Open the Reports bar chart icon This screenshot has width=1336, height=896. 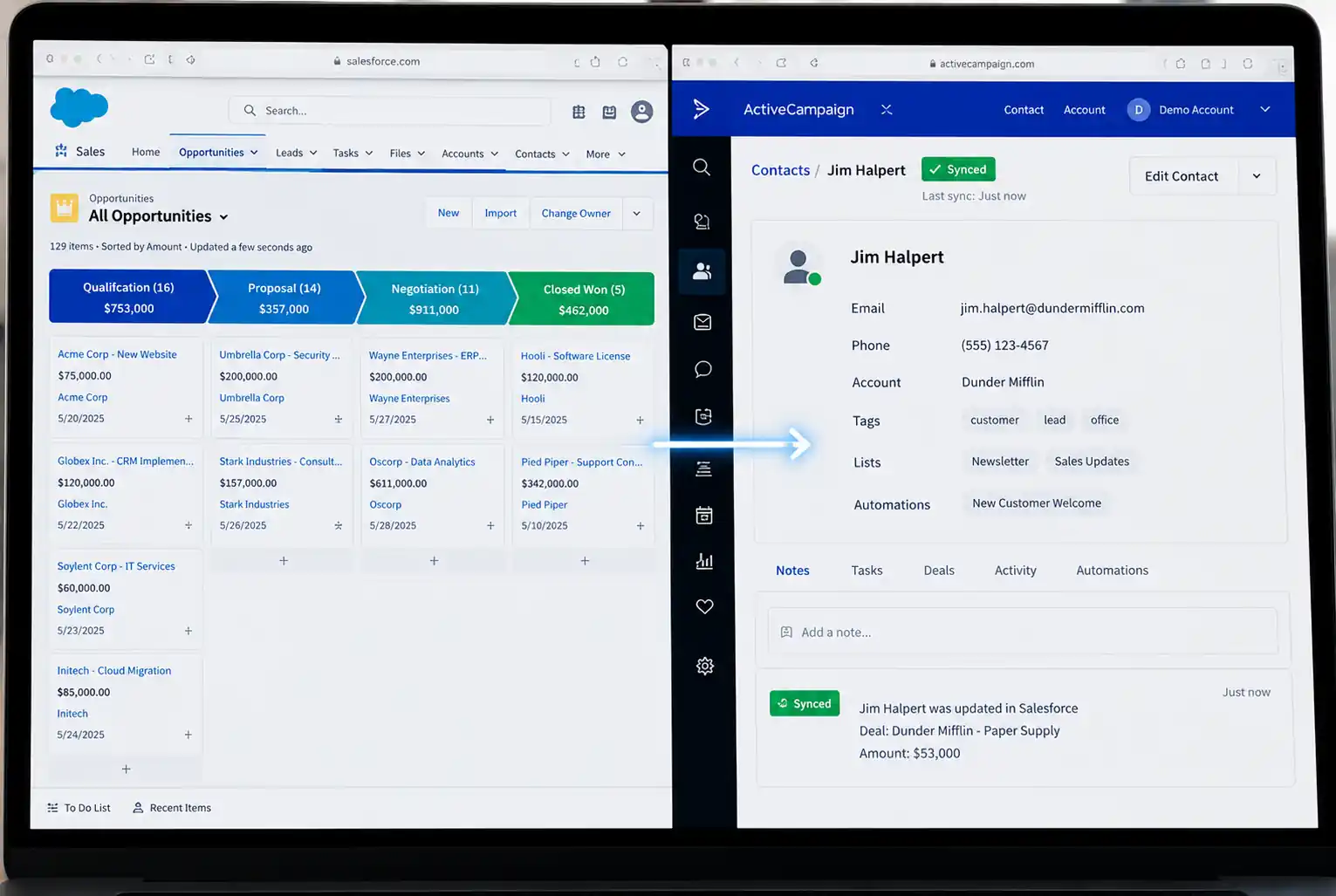pos(704,561)
